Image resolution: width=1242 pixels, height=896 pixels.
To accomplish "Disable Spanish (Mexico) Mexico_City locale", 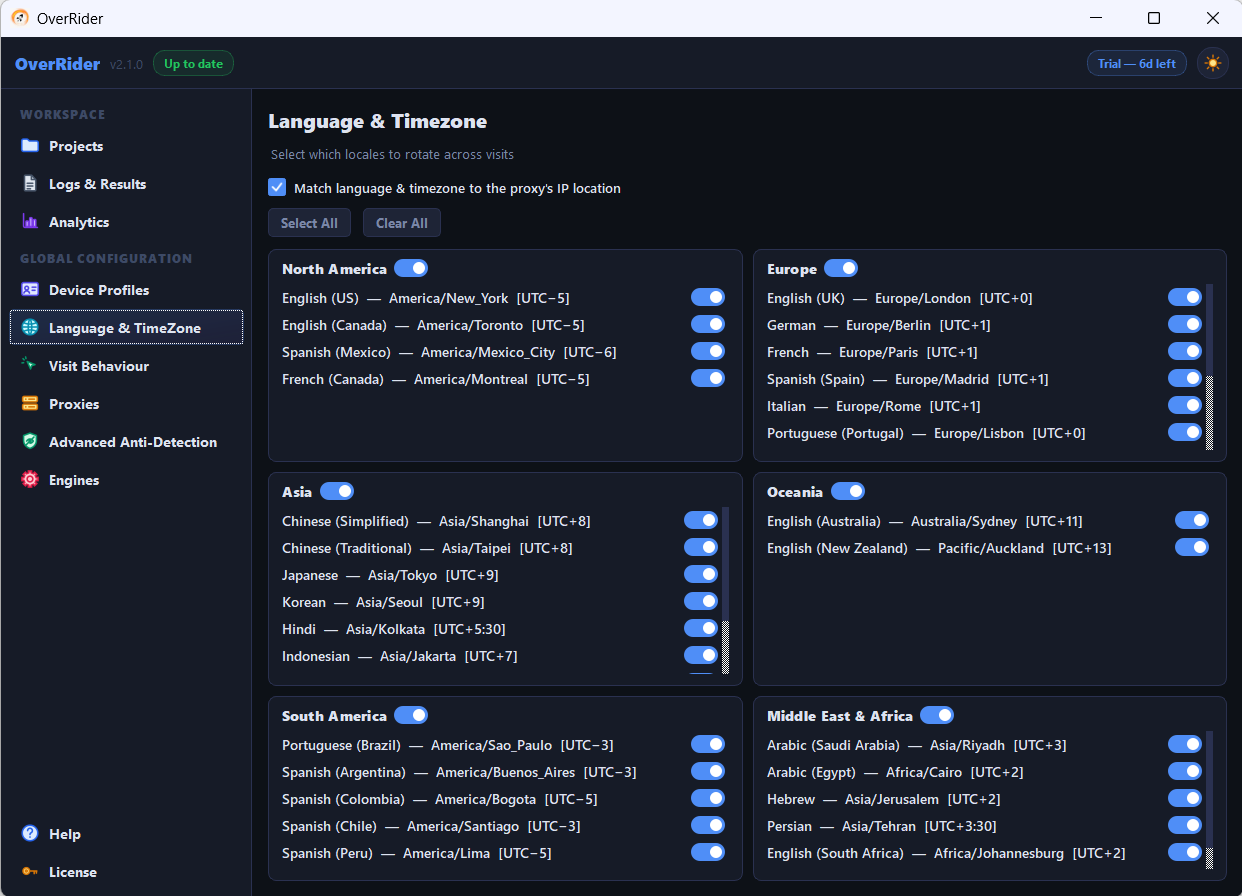I will pyautogui.click(x=708, y=351).
